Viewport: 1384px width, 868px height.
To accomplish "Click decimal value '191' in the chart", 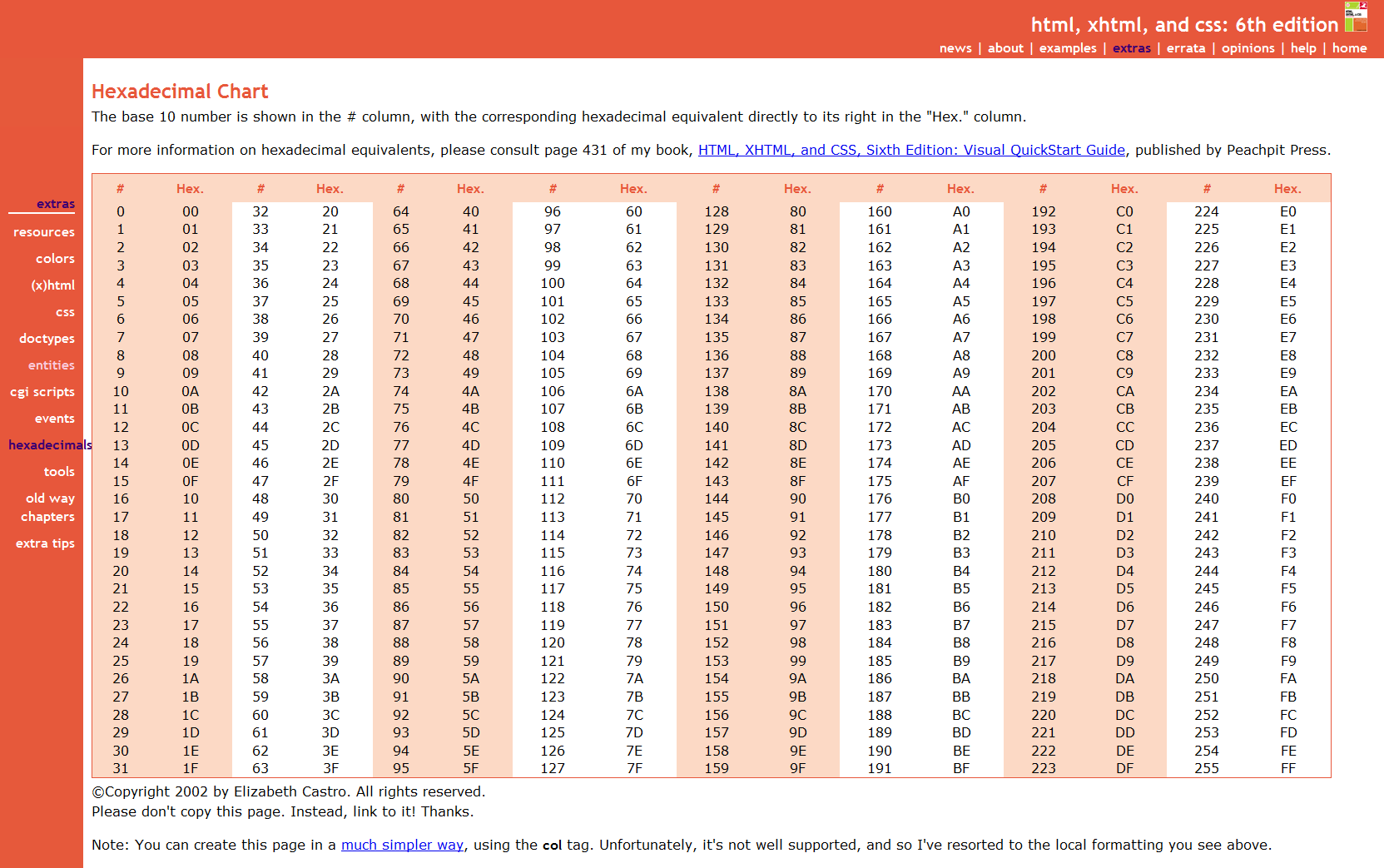I will pyautogui.click(x=880, y=768).
